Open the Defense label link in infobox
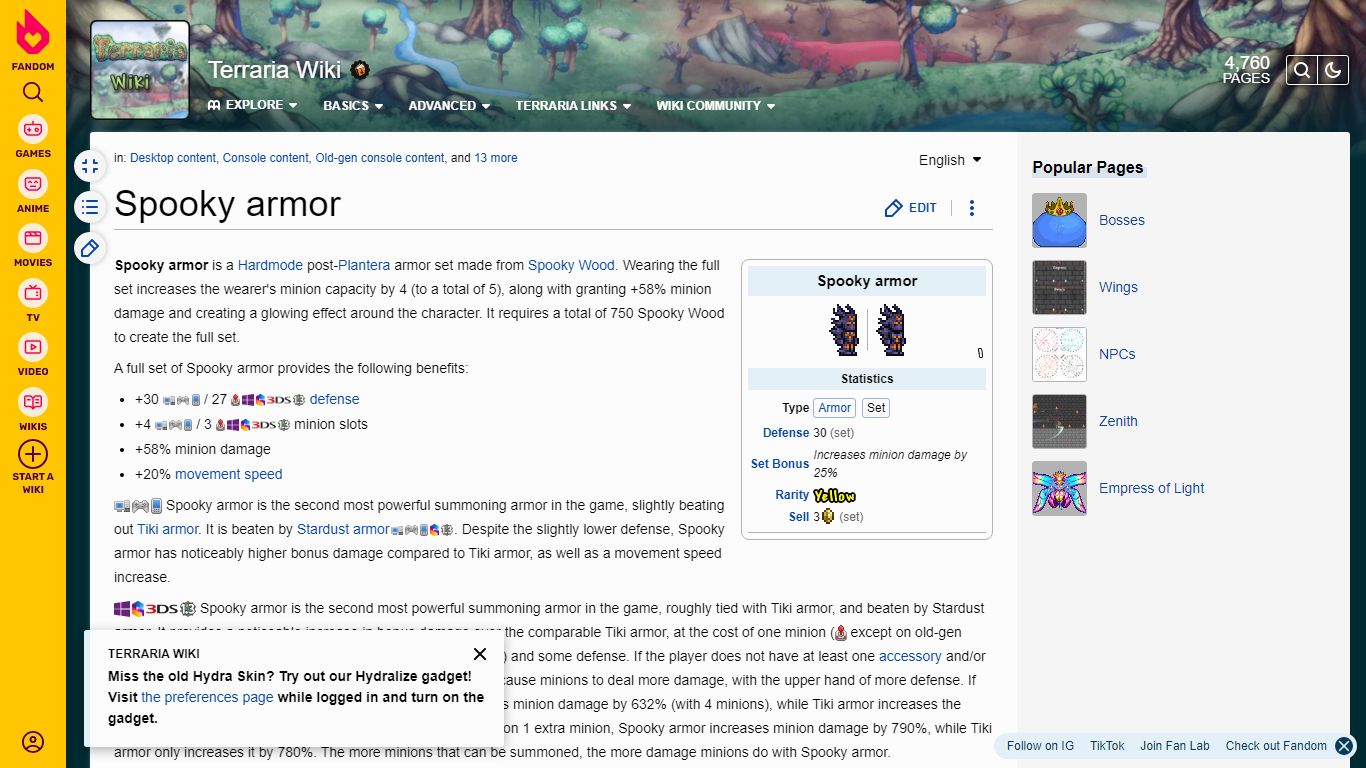Viewport: 1366px width, 768px height. tap(786, 433)
